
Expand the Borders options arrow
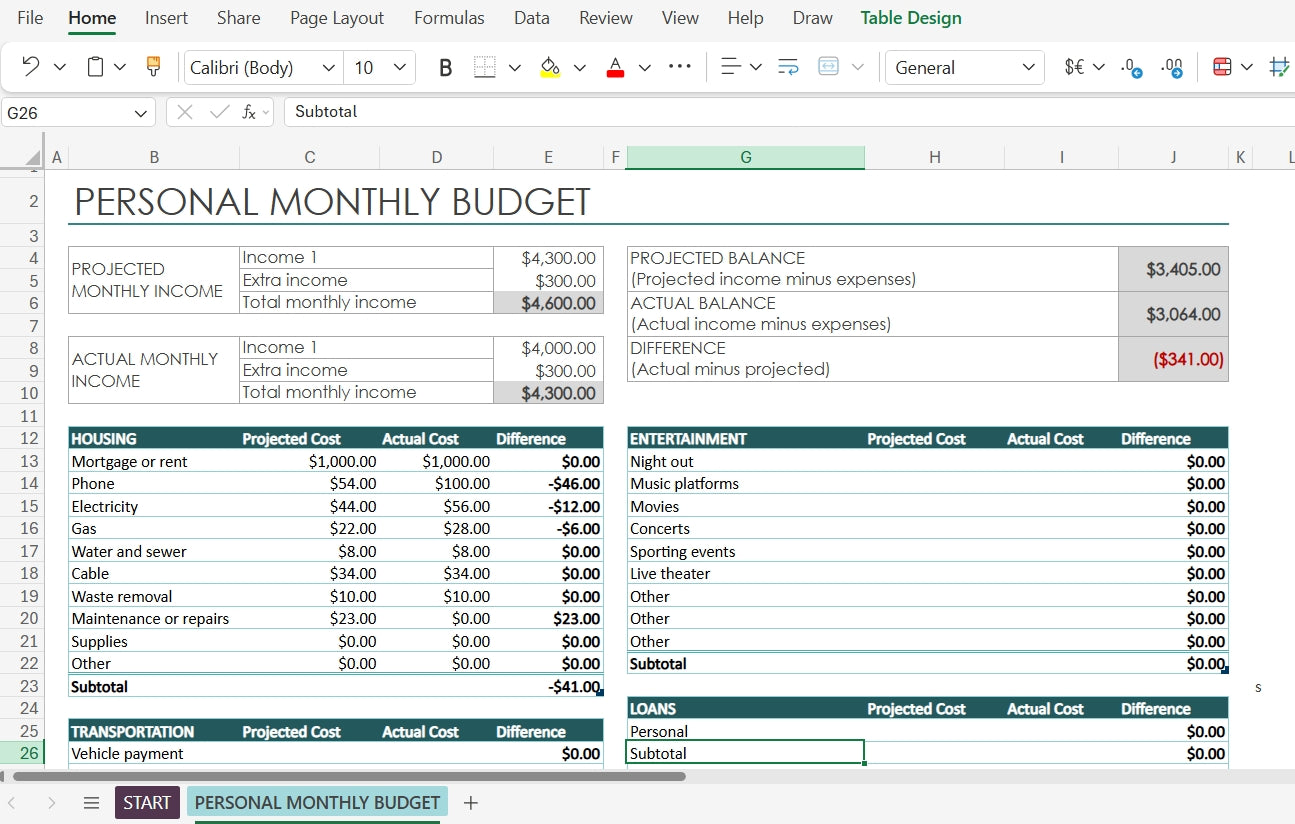coord(515,67)
